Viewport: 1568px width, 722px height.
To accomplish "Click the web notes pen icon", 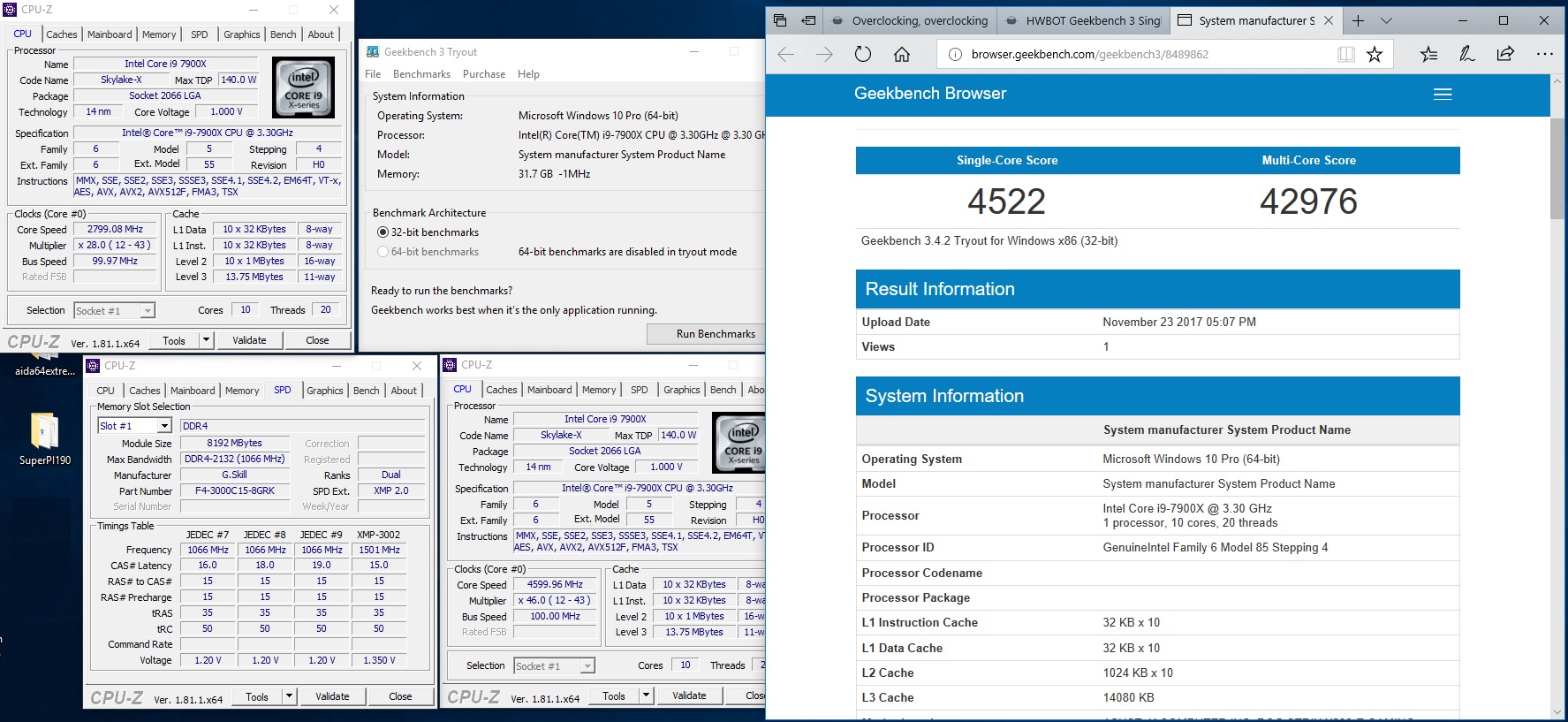I will (1466, 55).
